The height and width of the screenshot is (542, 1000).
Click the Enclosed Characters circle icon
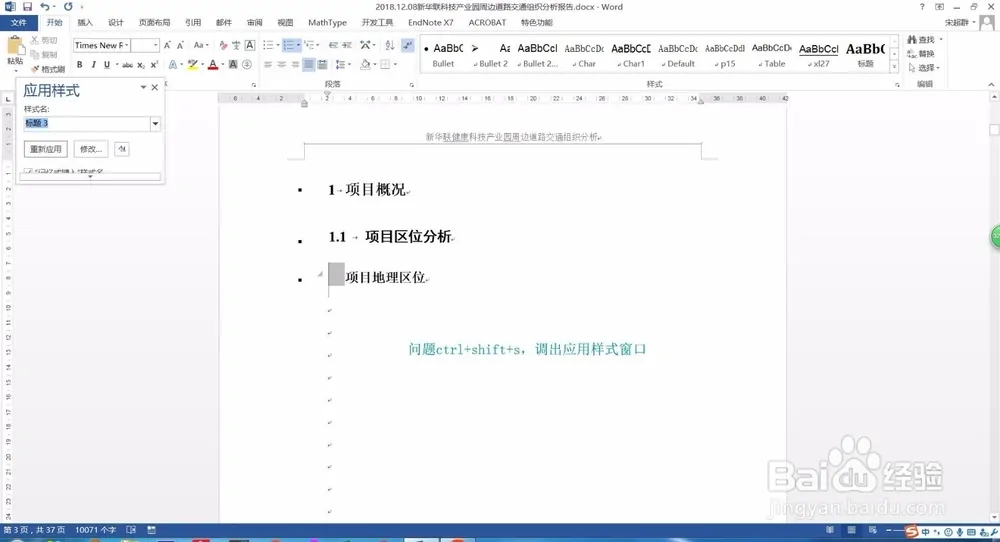coord(247,64)
